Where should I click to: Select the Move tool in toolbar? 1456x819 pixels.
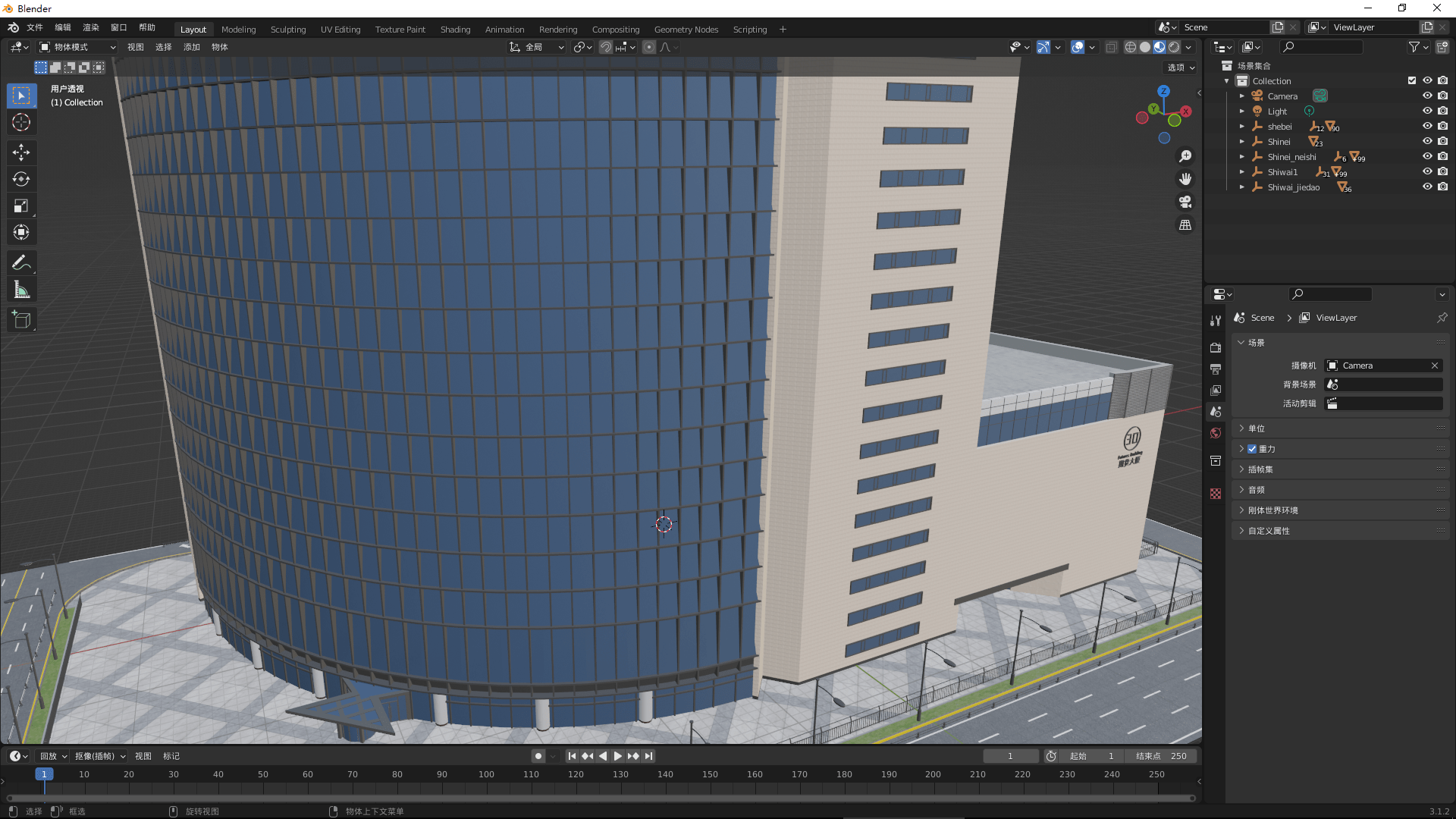(x=22, y=152)
